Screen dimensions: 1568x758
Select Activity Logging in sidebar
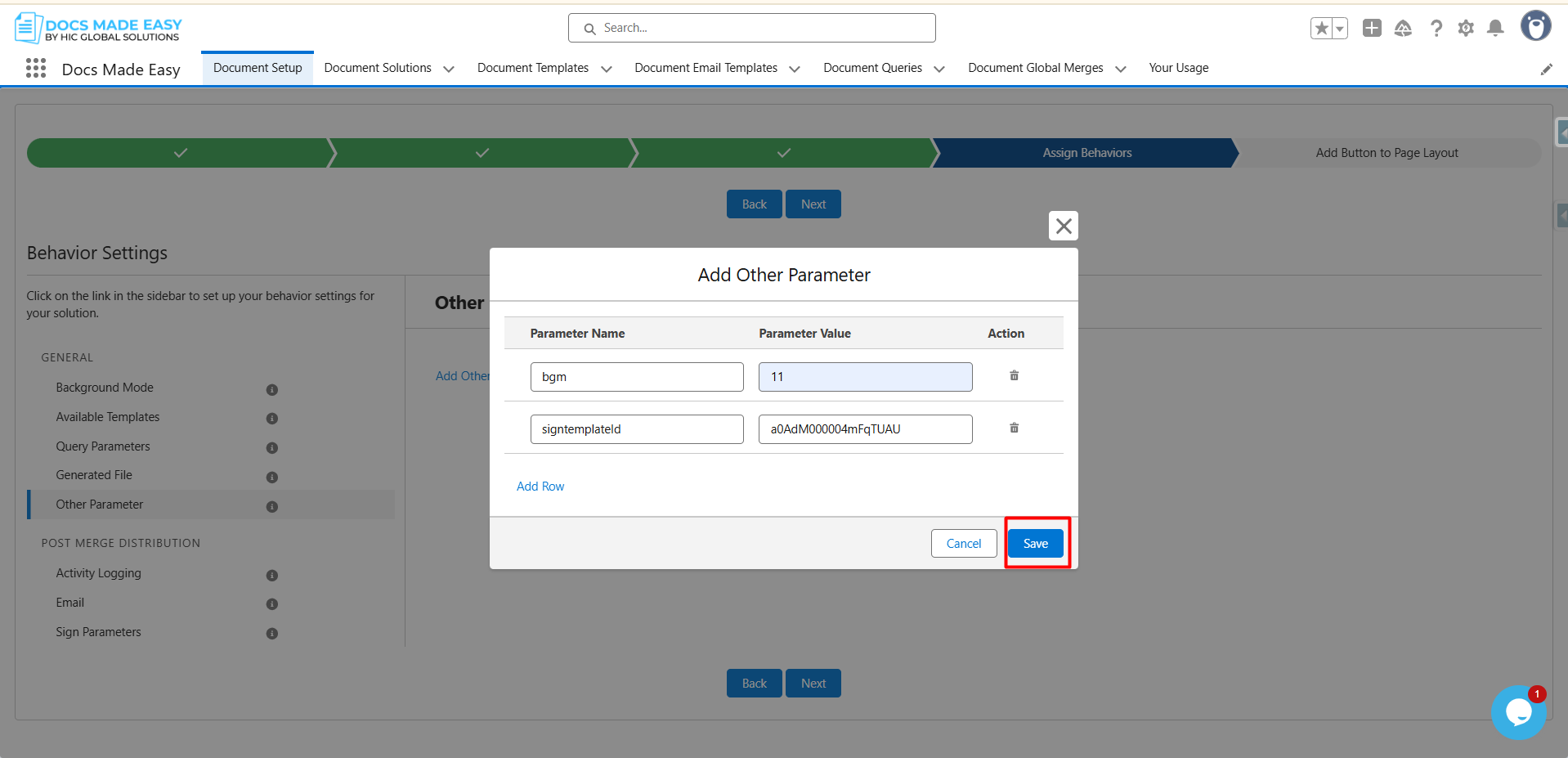click(x=98, y=573)
